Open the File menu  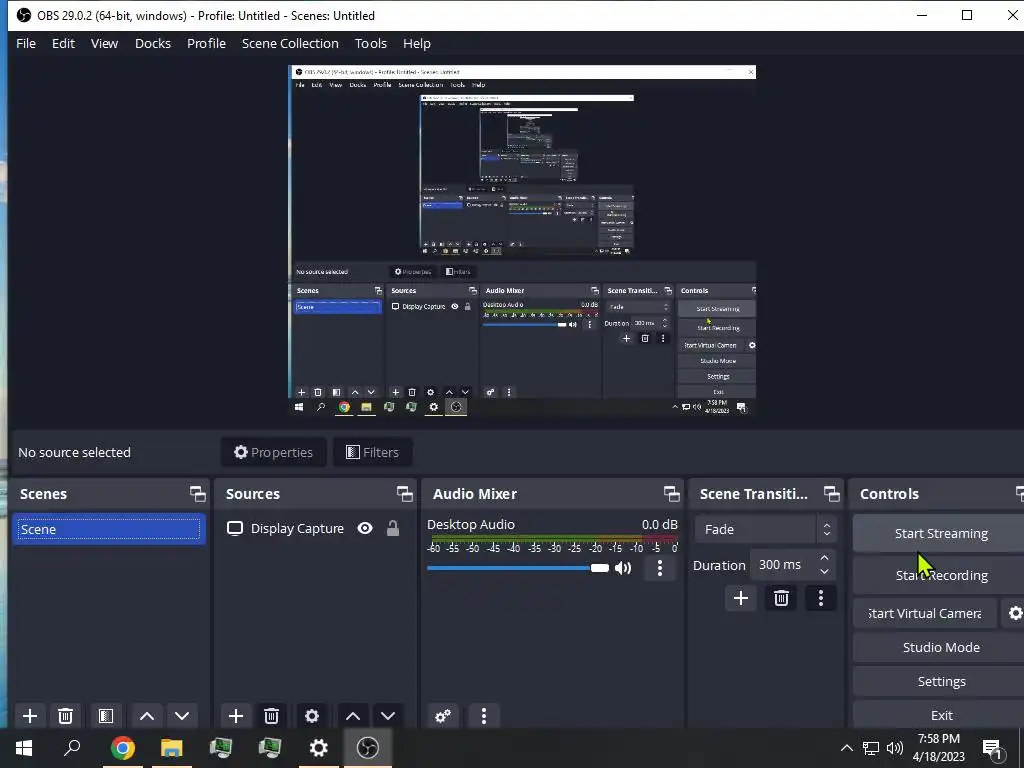[26, 44]
